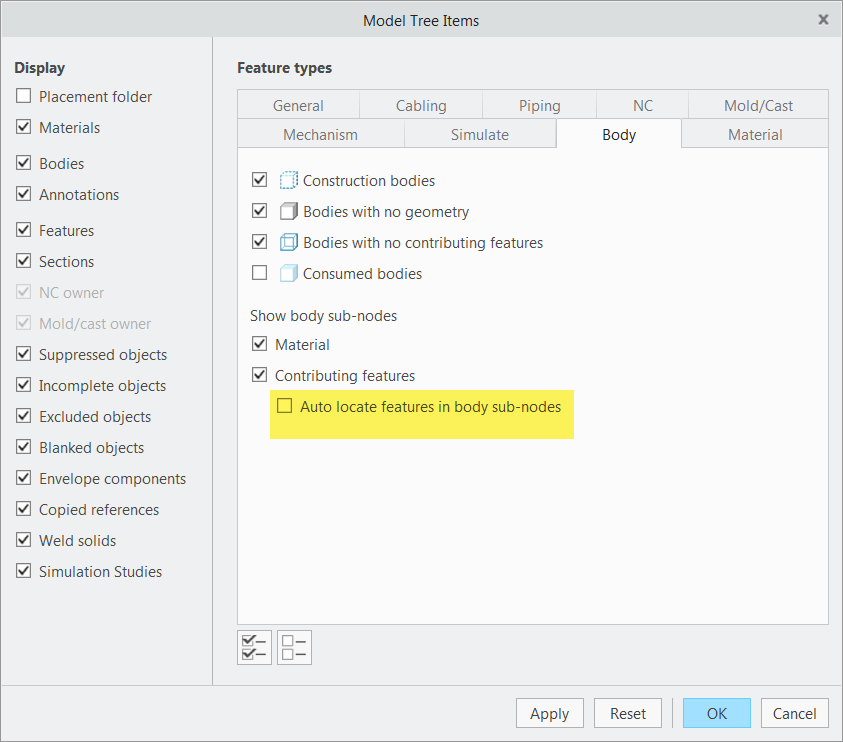Uncheck the Weld solids option

click(23, 540)
